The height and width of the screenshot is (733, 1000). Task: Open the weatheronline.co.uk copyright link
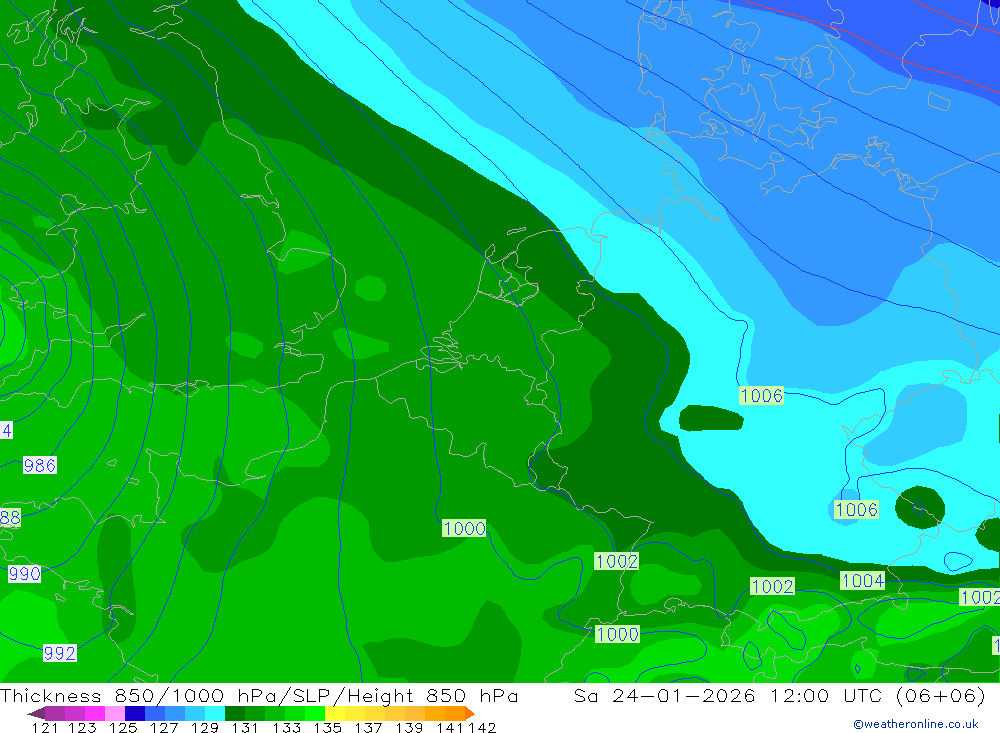click(915, 724)
